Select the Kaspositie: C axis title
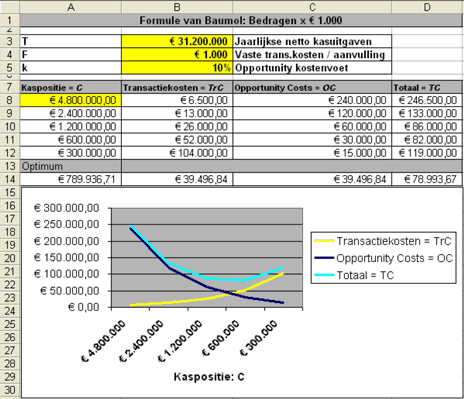Screen dimensions: 464x399 coord(209,377)
